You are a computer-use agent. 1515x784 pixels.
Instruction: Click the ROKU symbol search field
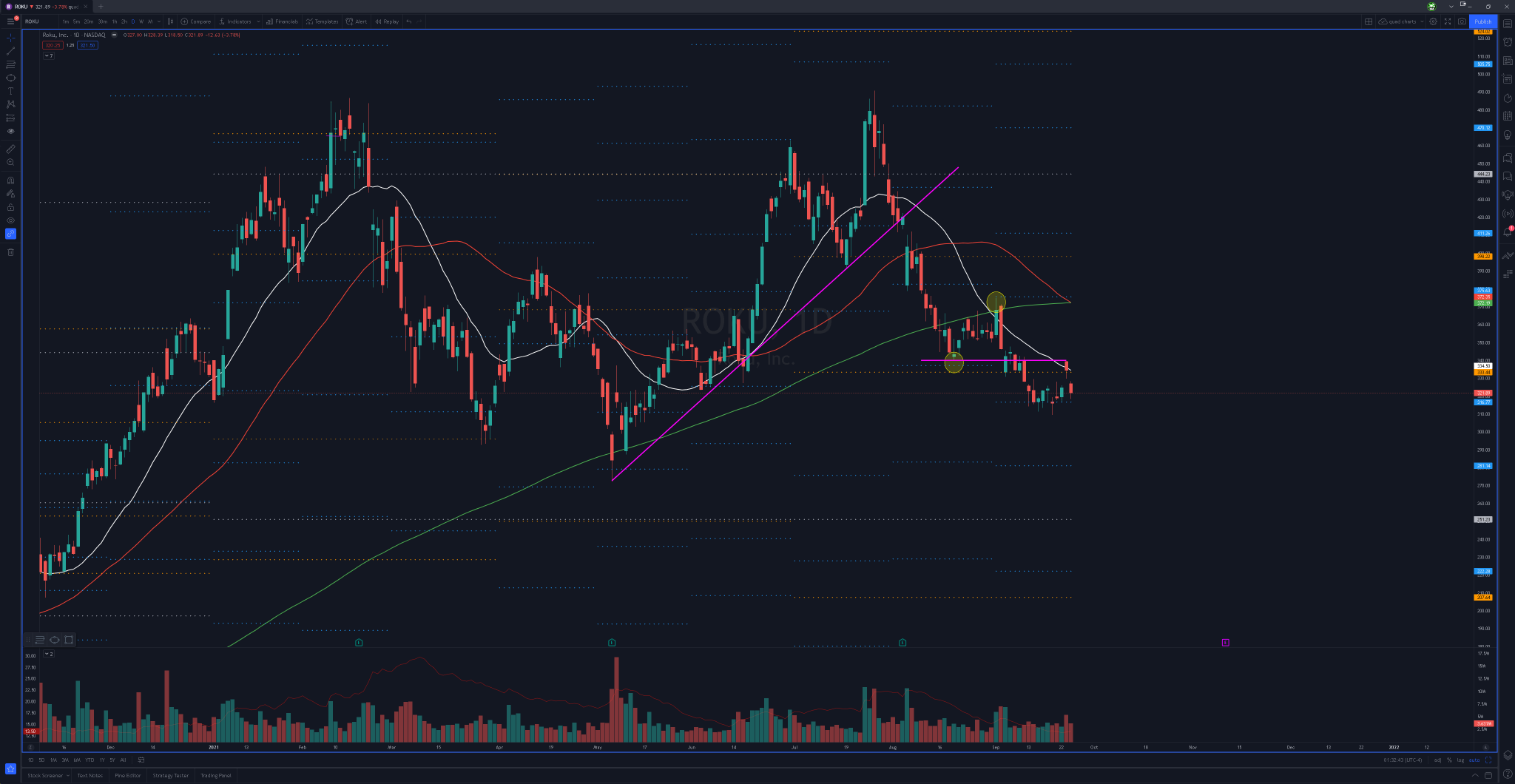click(x=40, y=21)
